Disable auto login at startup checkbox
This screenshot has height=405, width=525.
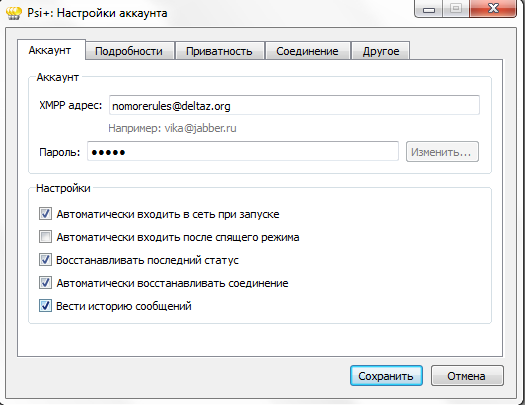(45, 214)
